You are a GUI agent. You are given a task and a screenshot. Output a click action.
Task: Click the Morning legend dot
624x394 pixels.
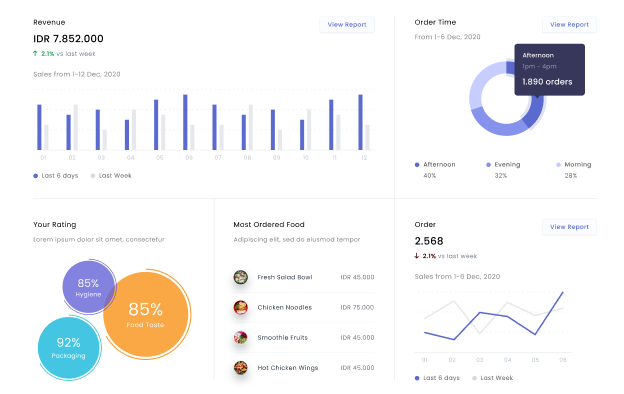[x=558, y=165]
